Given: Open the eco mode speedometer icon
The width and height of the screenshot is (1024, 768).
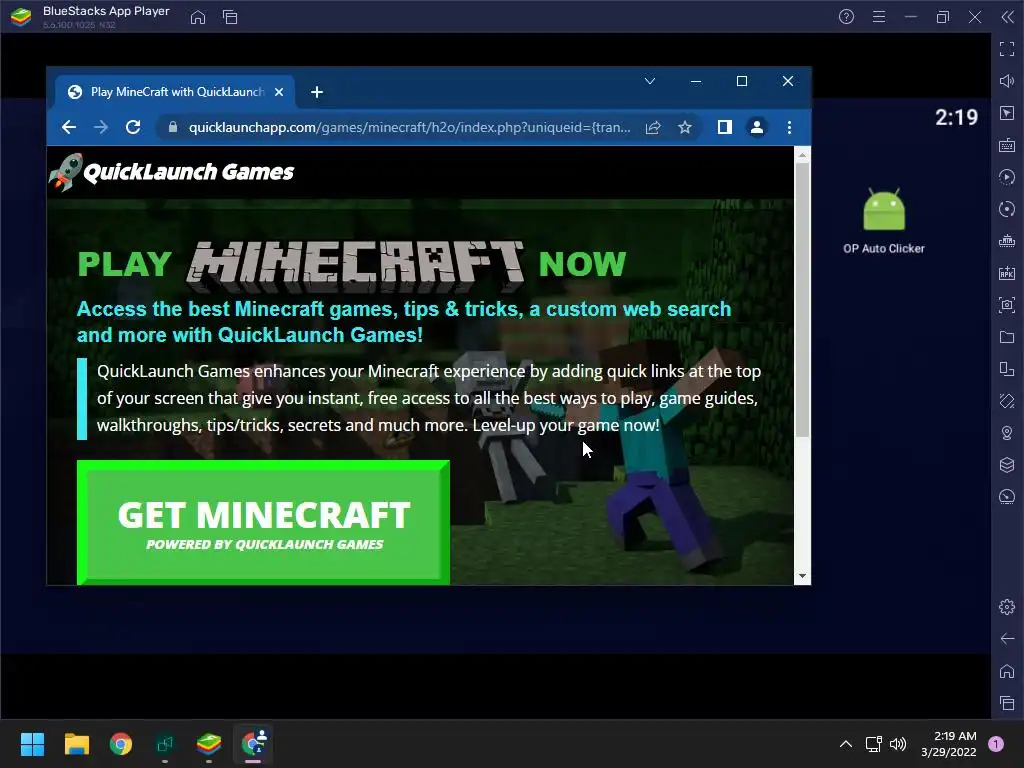Looking at the screenshot, I should tap(1007, 497).
